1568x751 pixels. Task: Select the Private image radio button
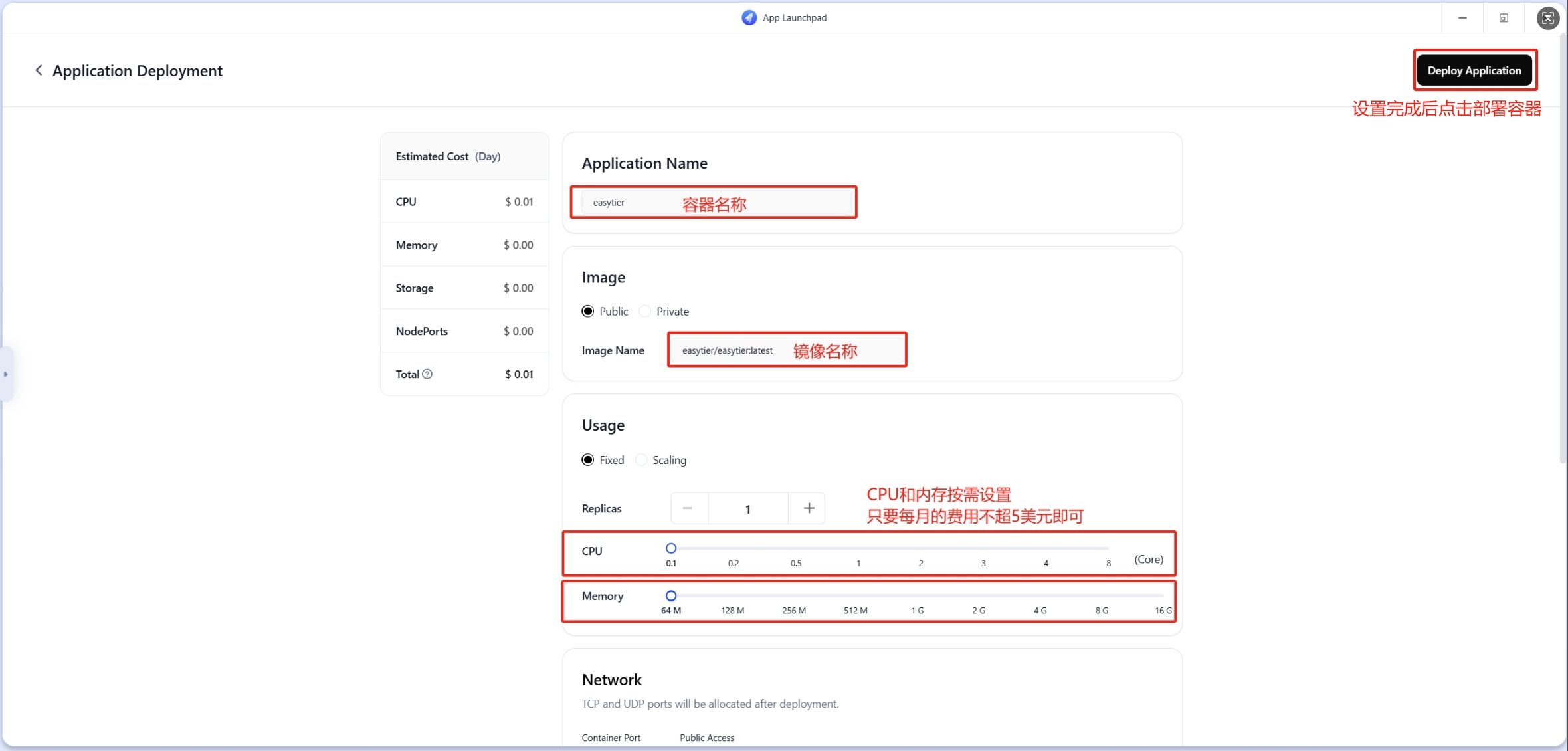645,312
